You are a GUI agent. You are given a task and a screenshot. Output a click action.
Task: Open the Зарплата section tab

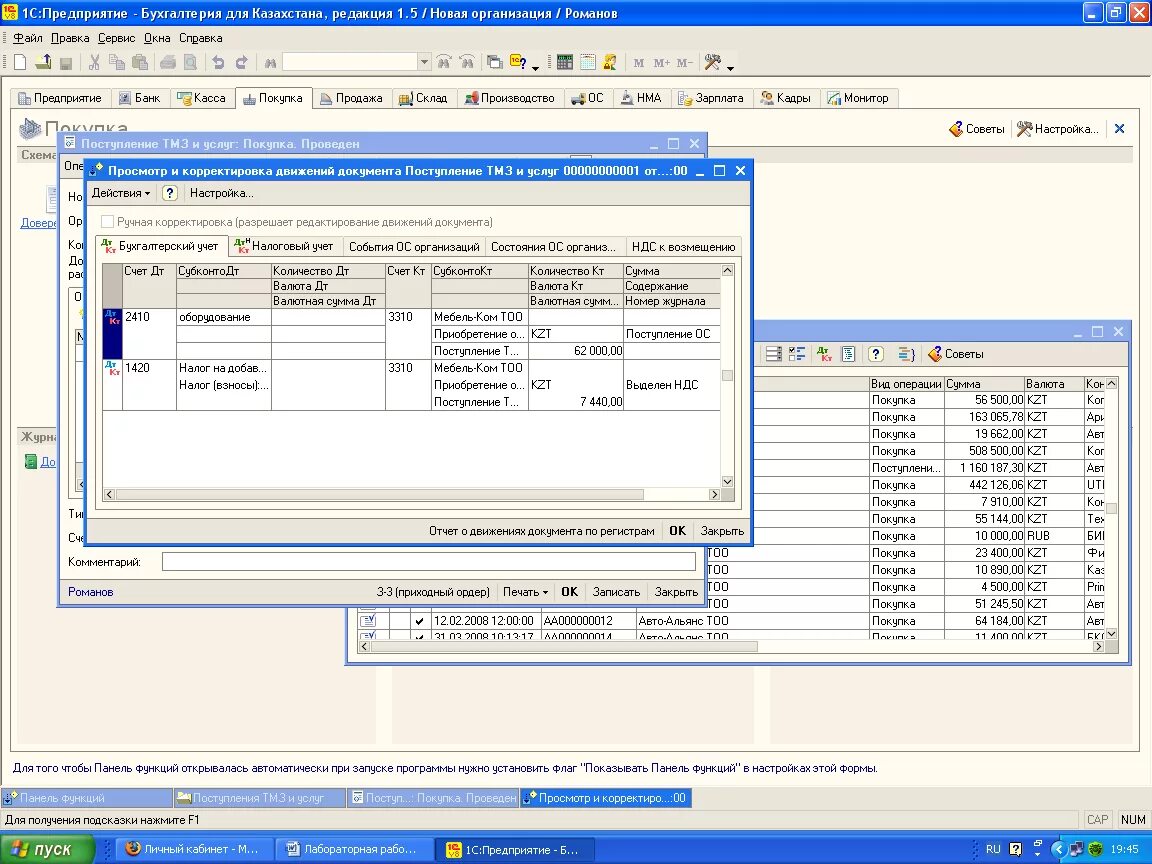click(710, 98)
